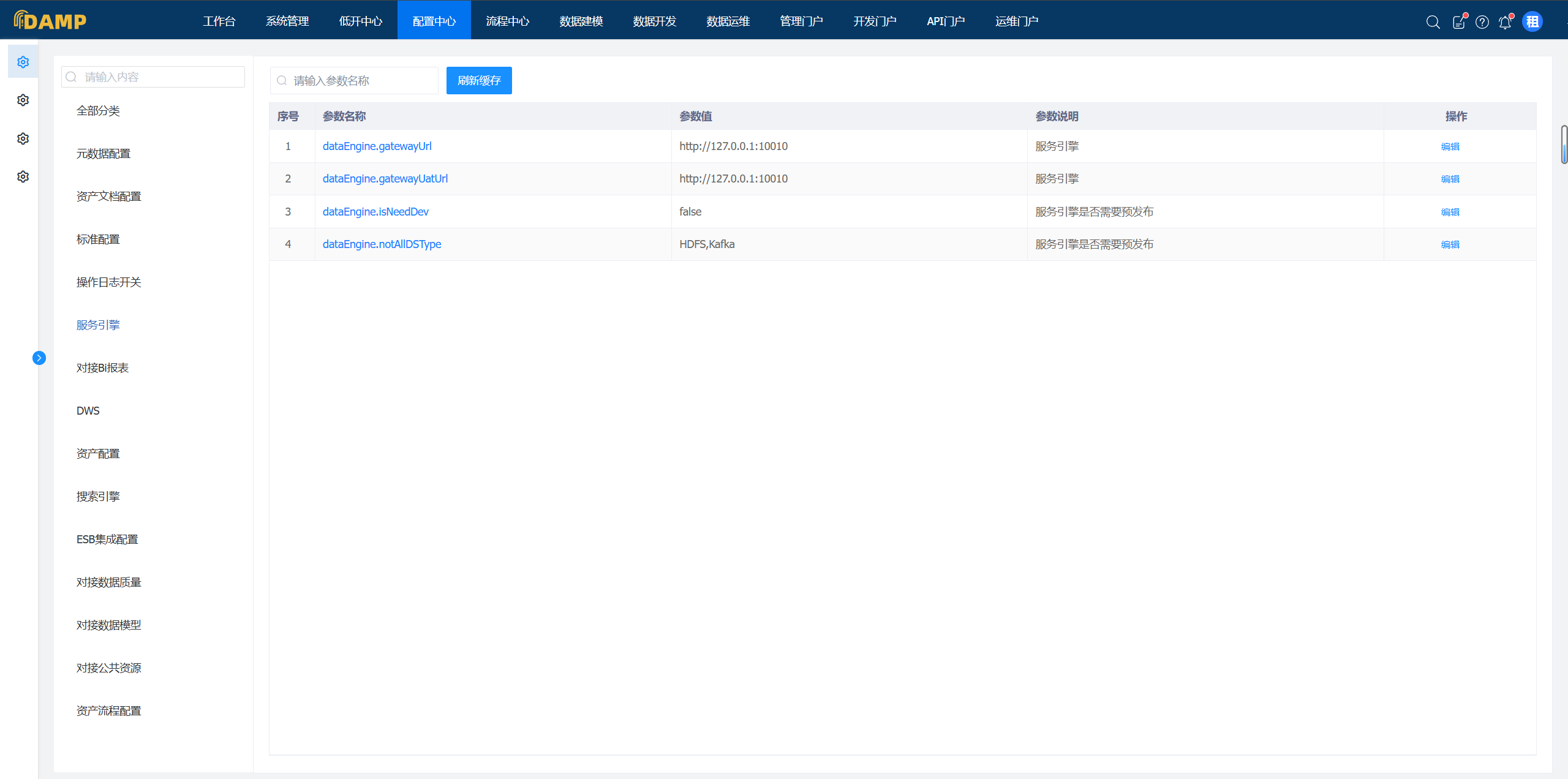Click the fourth gear icon in sidebar
This screenshot has height=779, width=1568.
pyautogui.click(x=23, y=176)
